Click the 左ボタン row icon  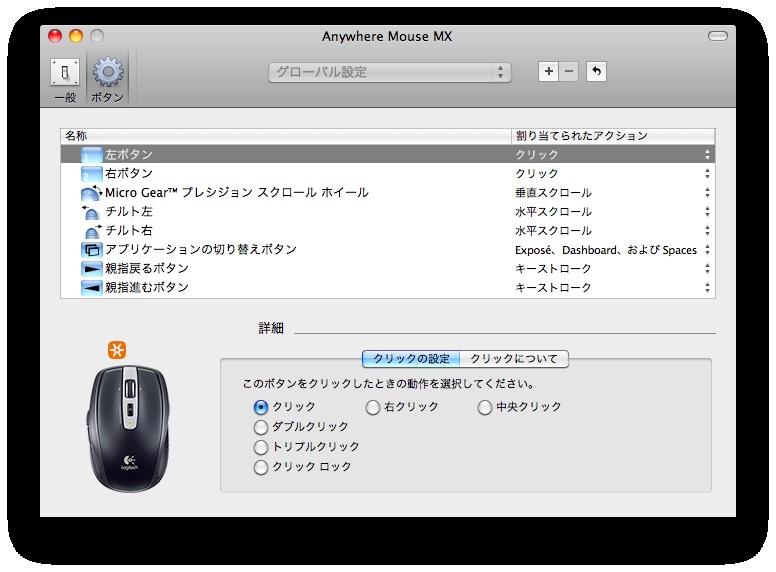pos(92,155)
